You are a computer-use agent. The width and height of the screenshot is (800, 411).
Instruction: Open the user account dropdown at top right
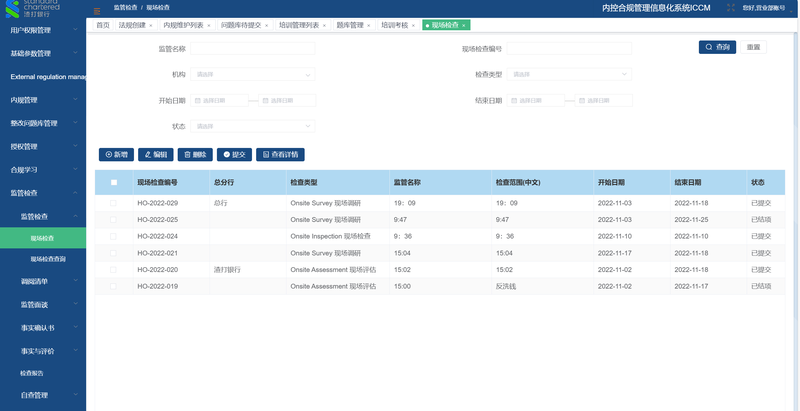(x=763, y=7)
